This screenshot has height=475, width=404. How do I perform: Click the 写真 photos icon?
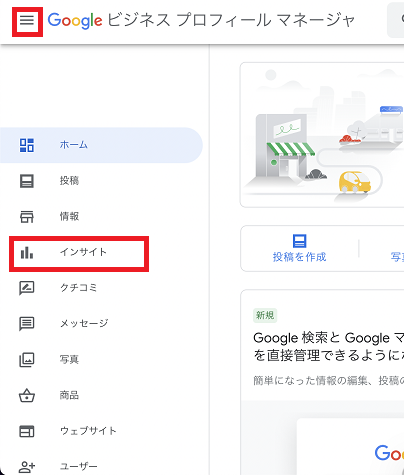click(x=27, y=360)
